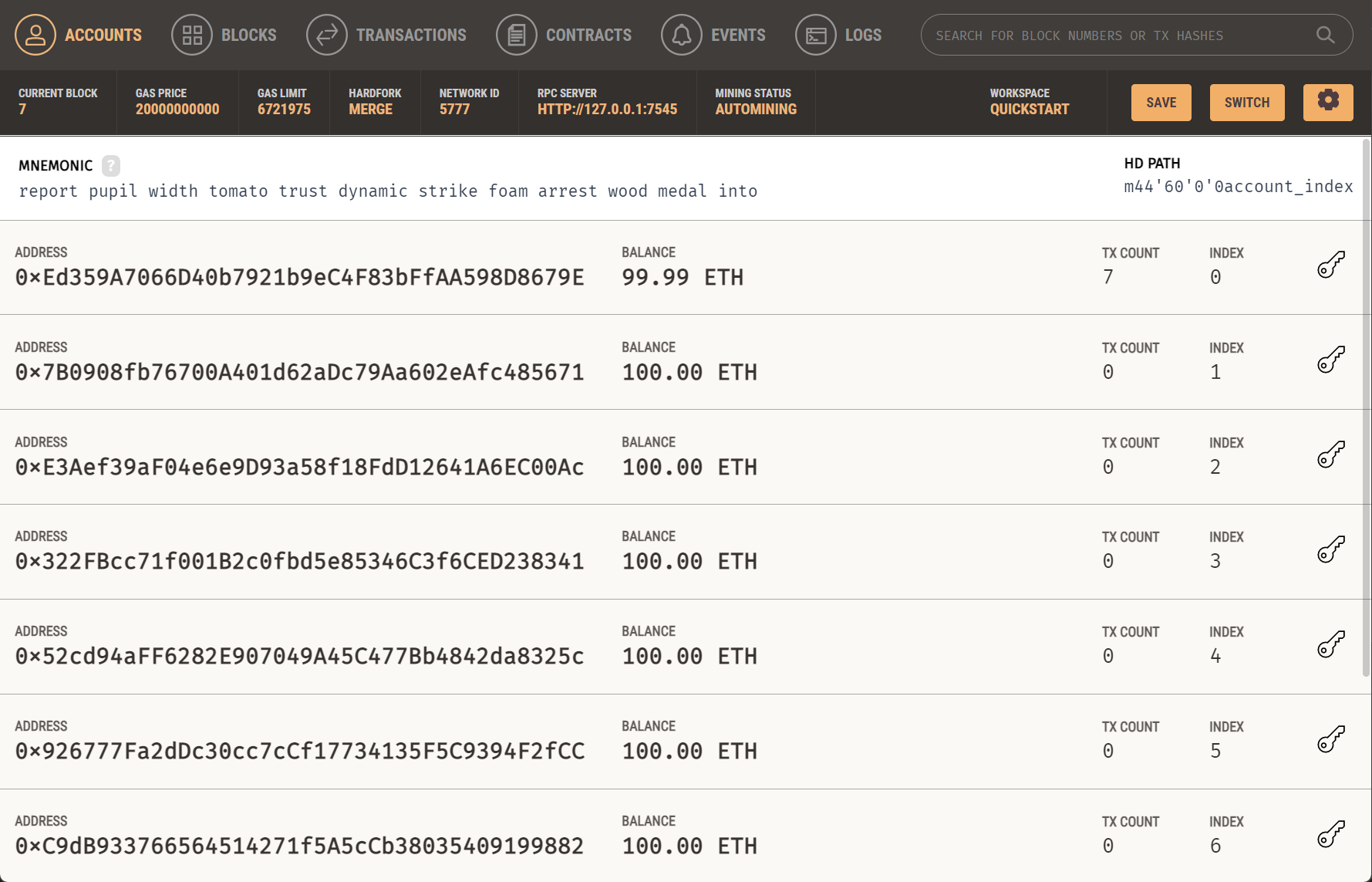Click the HD path m44'60'0'0account_index
The height and width of the screenshot is (882, 1372).
point(1239,187)
